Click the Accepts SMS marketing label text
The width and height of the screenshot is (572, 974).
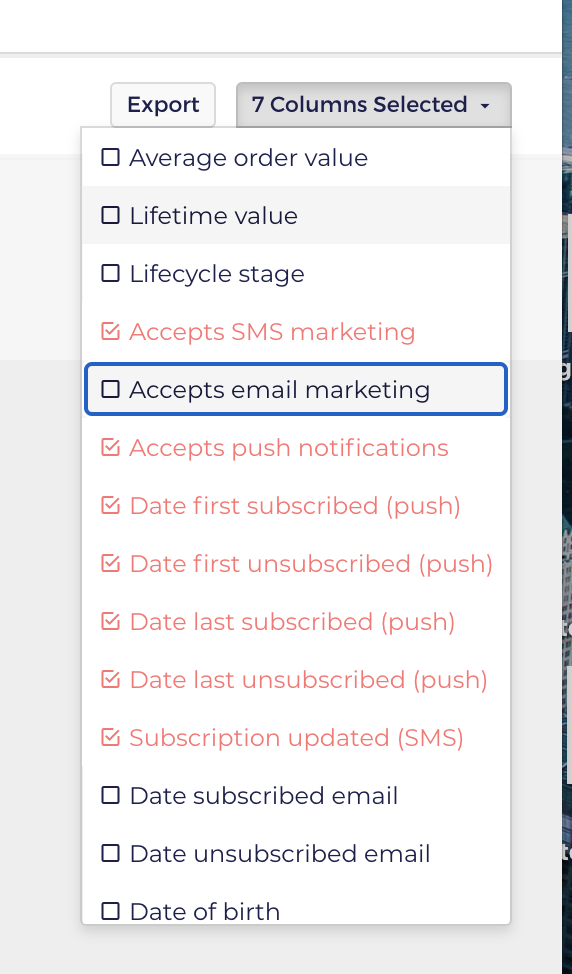tap(272, 332)
